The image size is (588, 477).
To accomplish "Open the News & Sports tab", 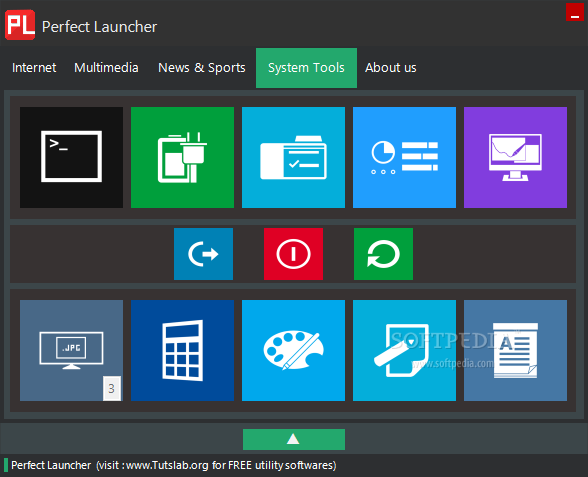I will (202, 68).
